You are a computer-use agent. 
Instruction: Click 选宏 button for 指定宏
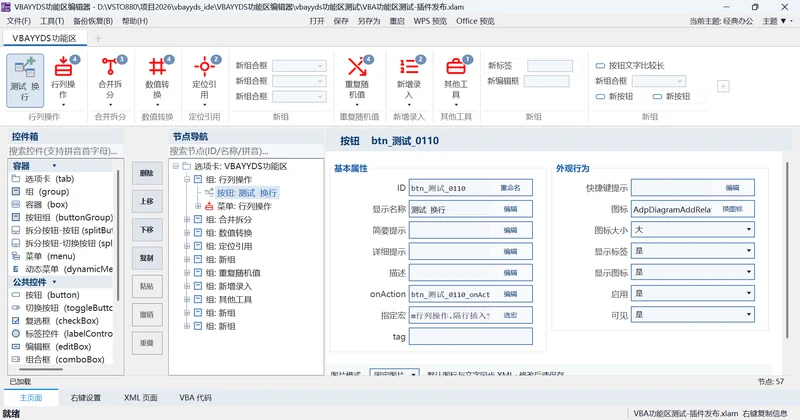tap(510, 315)
